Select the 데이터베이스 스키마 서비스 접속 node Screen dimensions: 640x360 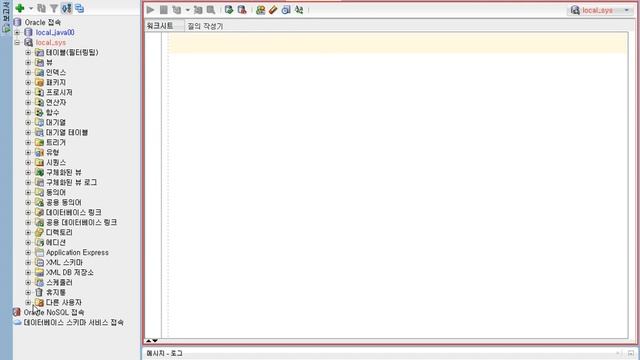click(73, 322)
